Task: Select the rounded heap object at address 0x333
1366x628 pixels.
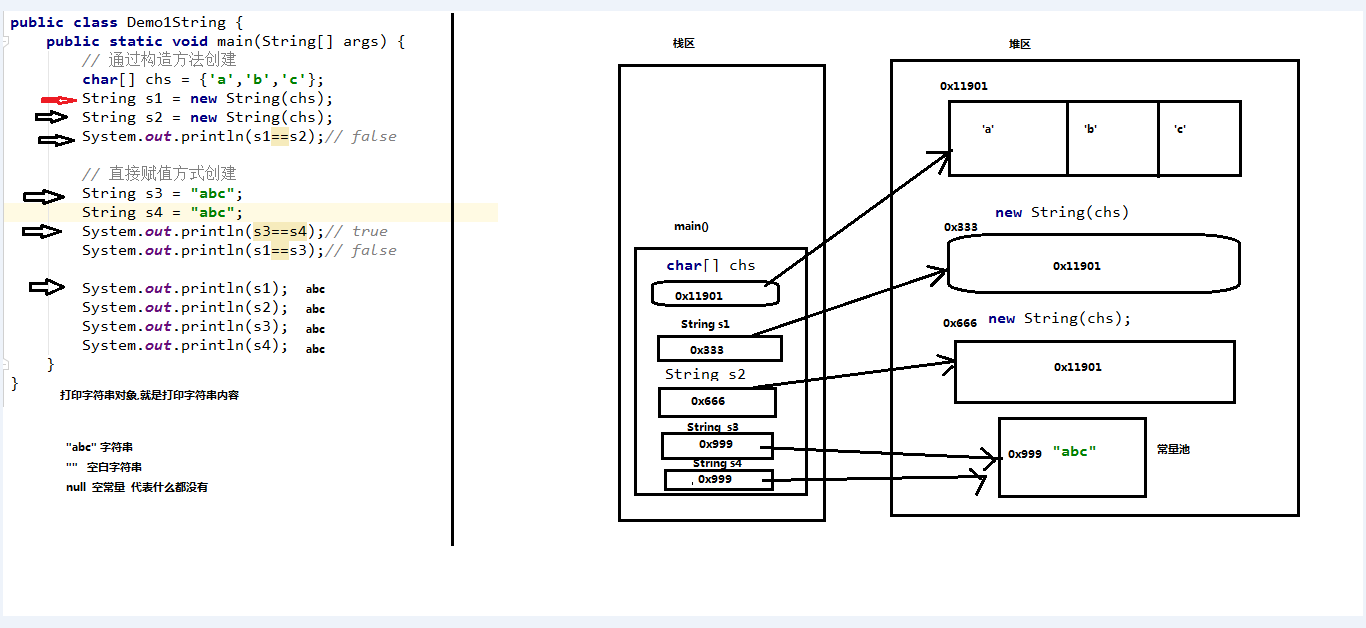Action: click(1093, 265)
